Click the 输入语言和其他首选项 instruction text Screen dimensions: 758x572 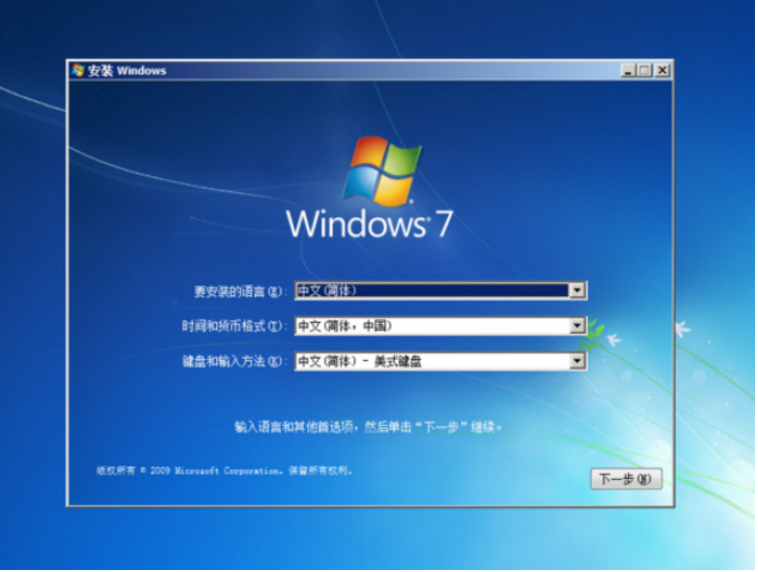pyautogui.click(x=368, y=427)
